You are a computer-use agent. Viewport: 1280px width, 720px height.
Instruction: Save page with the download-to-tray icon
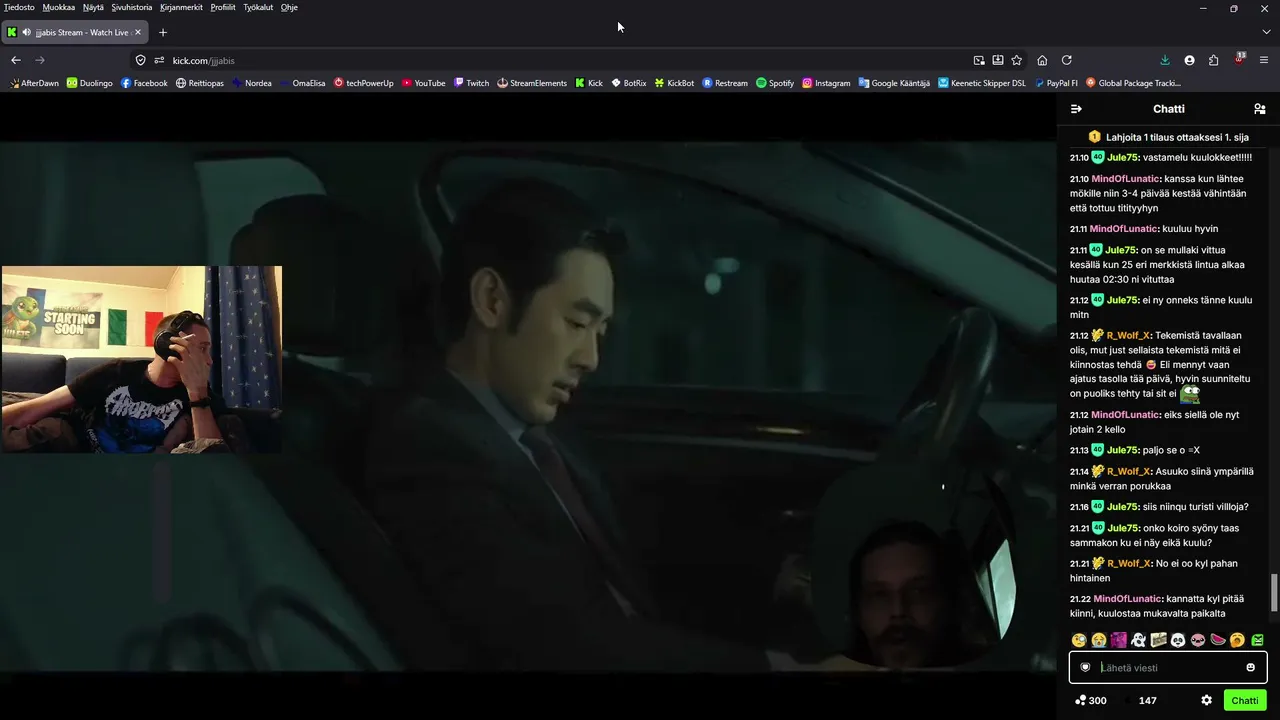[998, 60]
